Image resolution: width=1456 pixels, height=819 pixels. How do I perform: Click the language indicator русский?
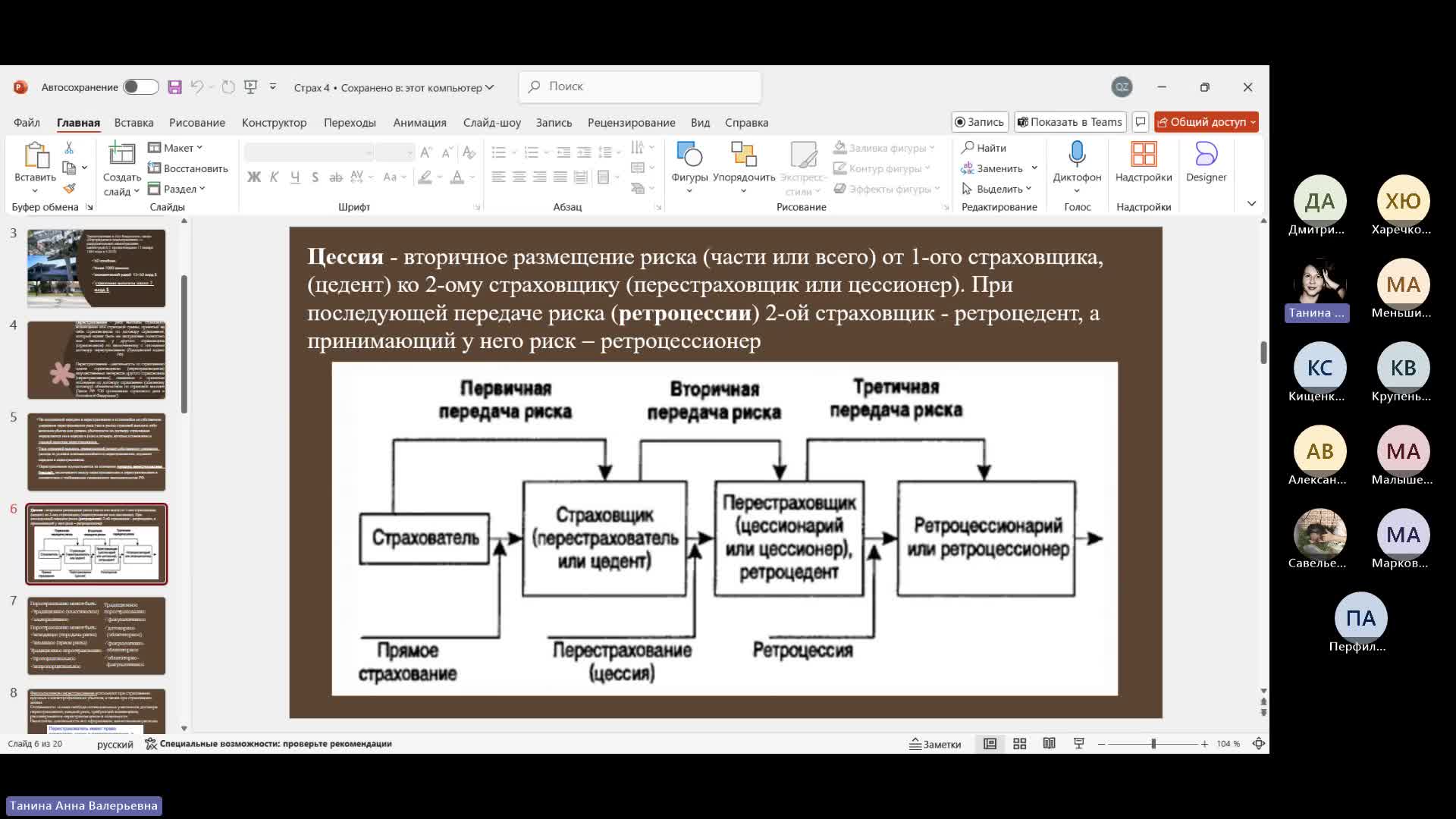[115, 744]
